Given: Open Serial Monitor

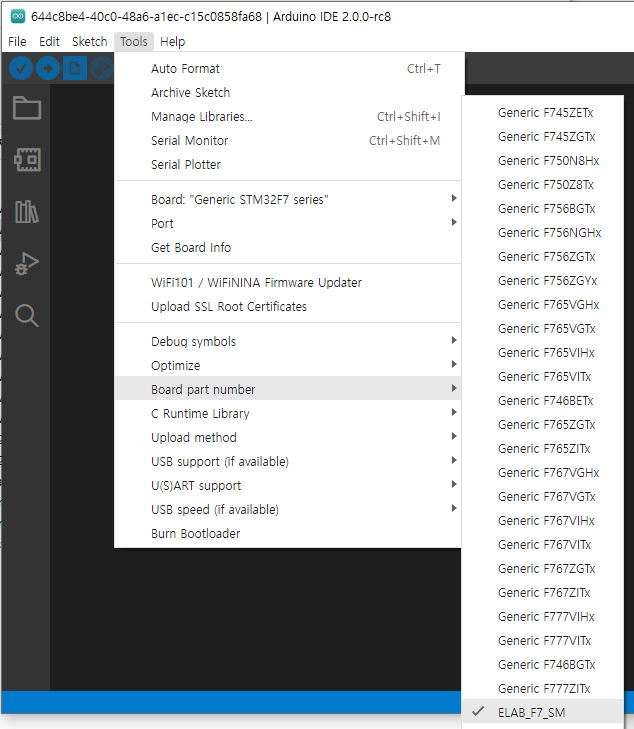Looking at the screenshot, I should point(288,140).
